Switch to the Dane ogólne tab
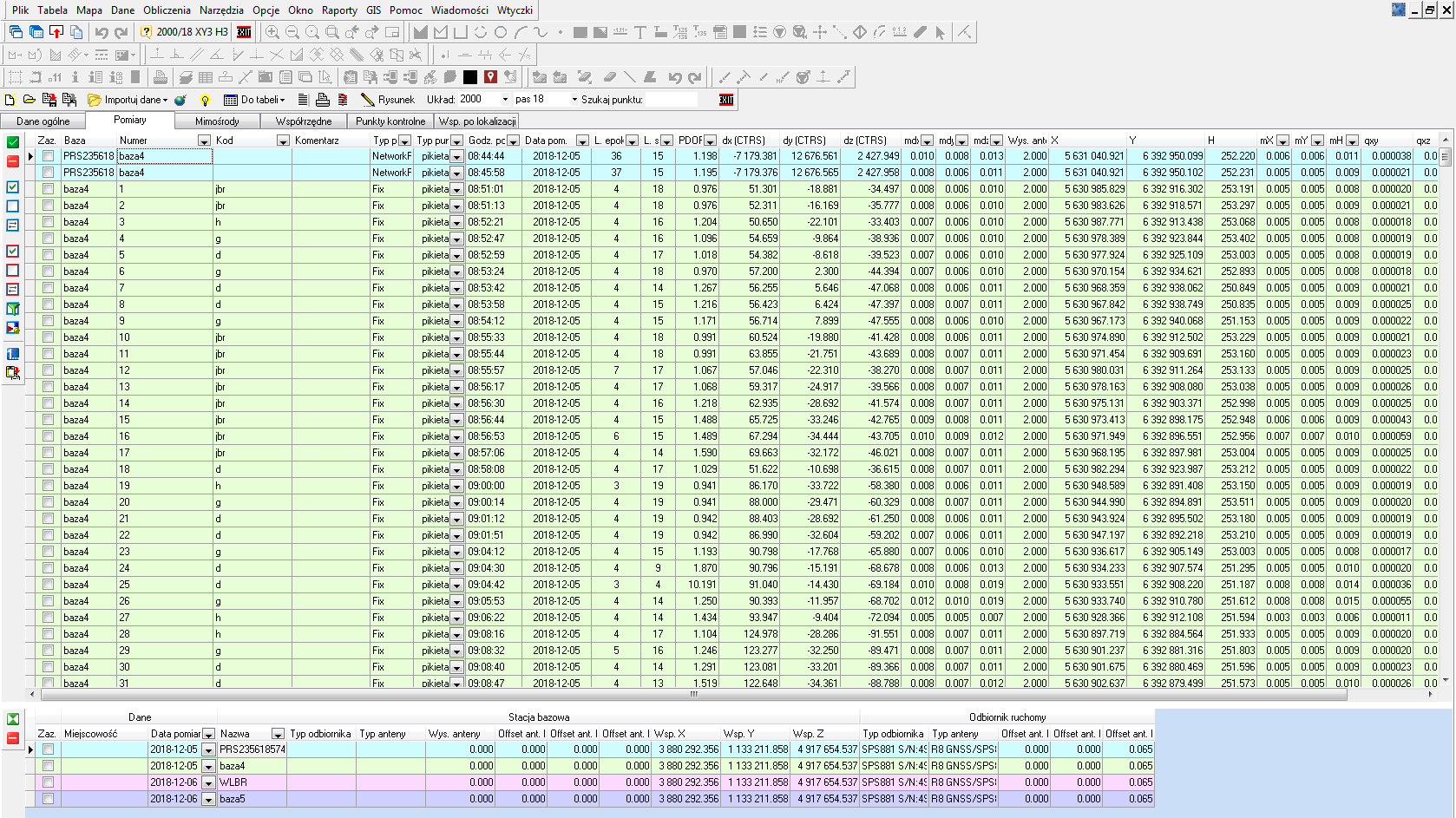The height and width of the screenshot is (818, 1456). 43,121
